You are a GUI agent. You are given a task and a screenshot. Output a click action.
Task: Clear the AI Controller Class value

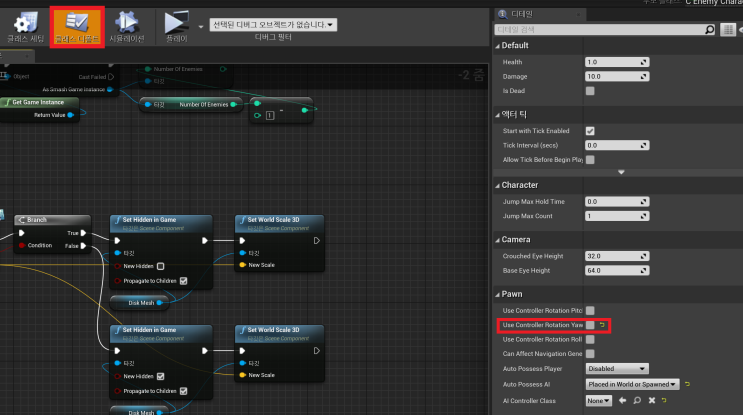point(652,401)
